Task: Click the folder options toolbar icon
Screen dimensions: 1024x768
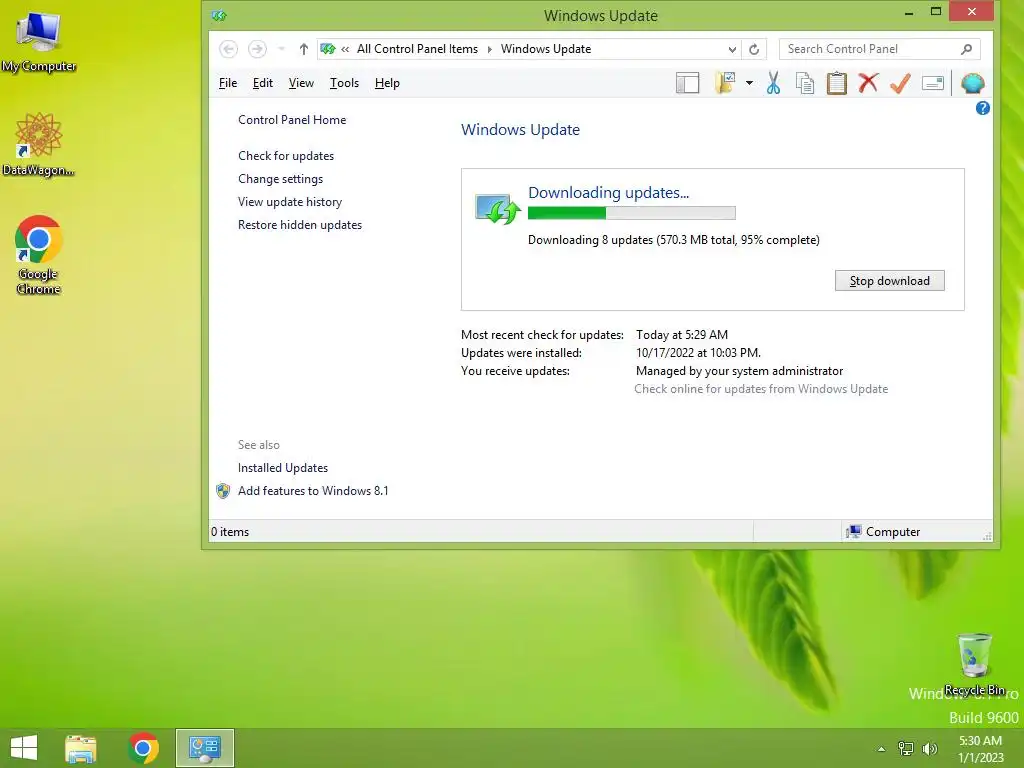Action: click(725, 83)
